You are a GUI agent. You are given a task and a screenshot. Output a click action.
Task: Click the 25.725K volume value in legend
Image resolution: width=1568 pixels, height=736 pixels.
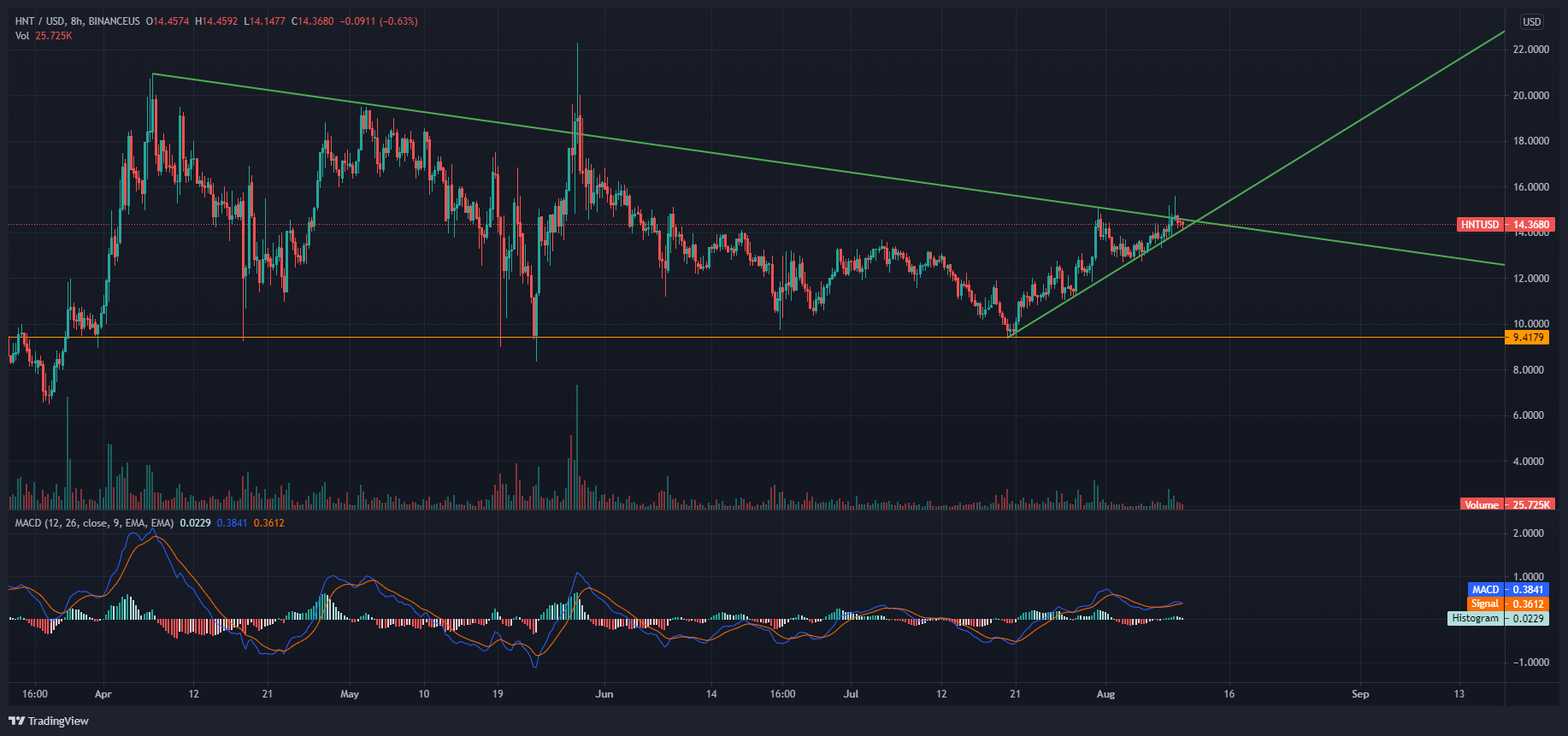[x=54, y=36]
